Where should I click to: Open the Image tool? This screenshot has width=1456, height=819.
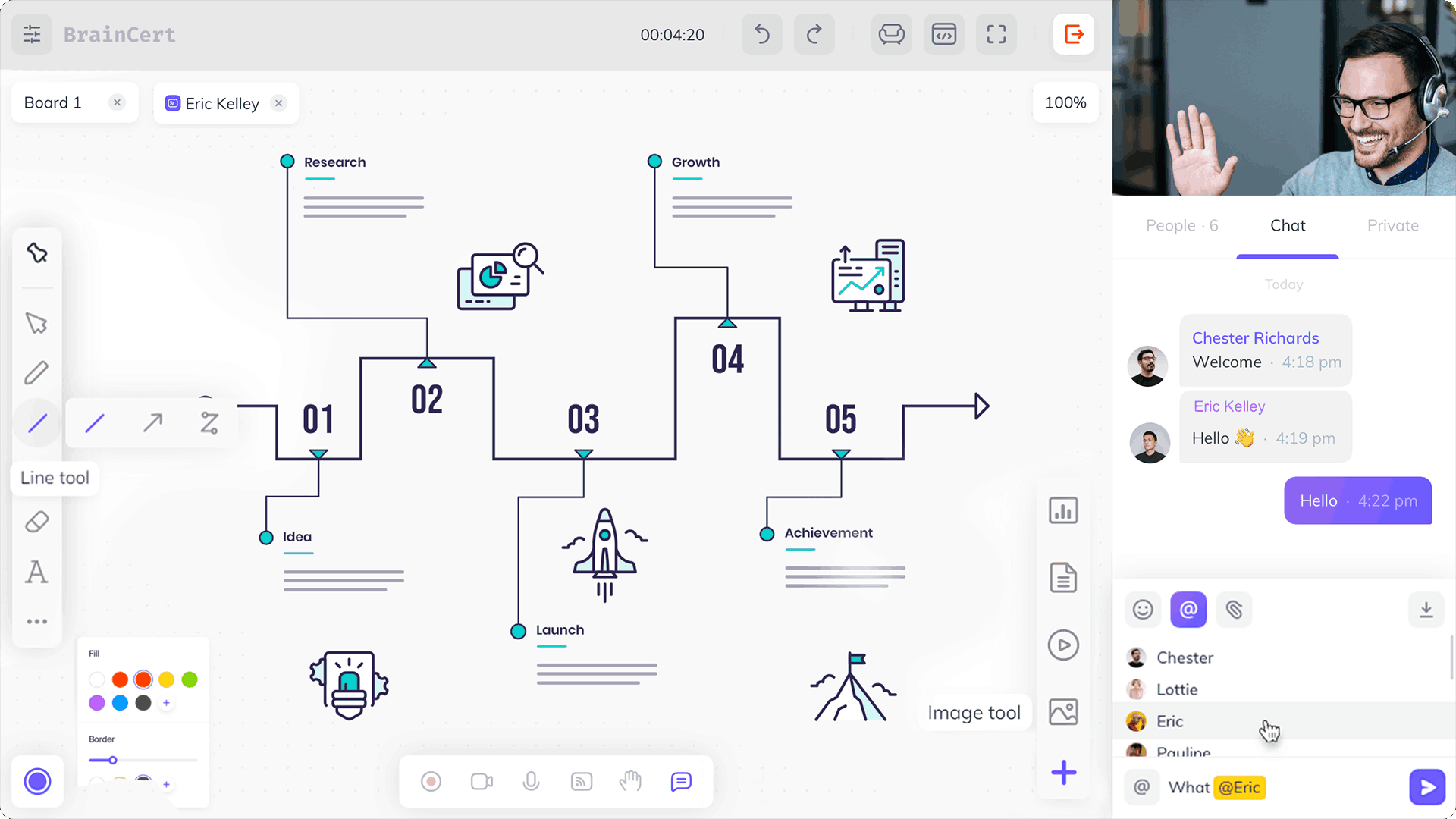pos(1063,711)
